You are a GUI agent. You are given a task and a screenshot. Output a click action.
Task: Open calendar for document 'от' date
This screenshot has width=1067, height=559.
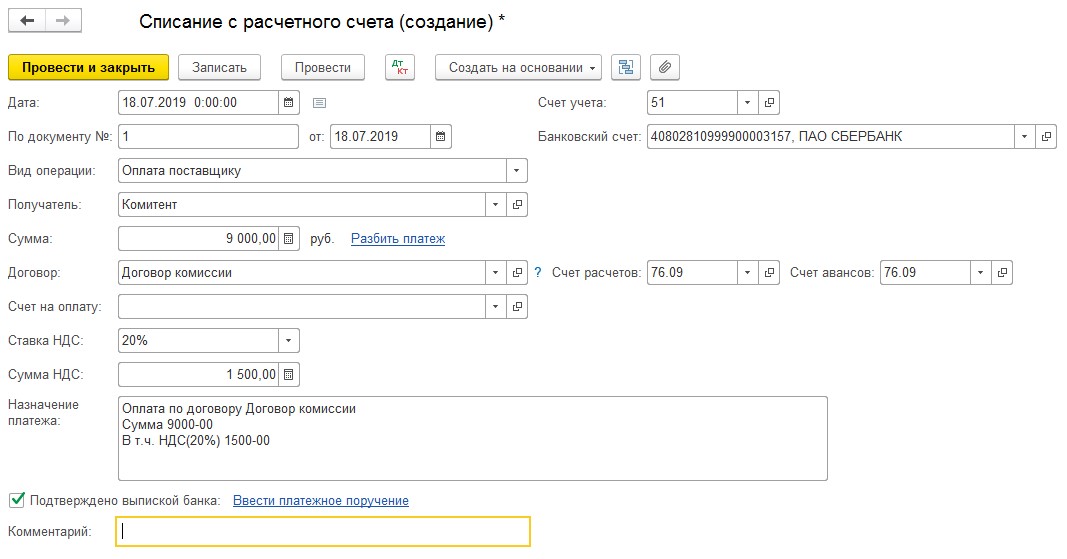pyautogui.click(x=441, y=136)
